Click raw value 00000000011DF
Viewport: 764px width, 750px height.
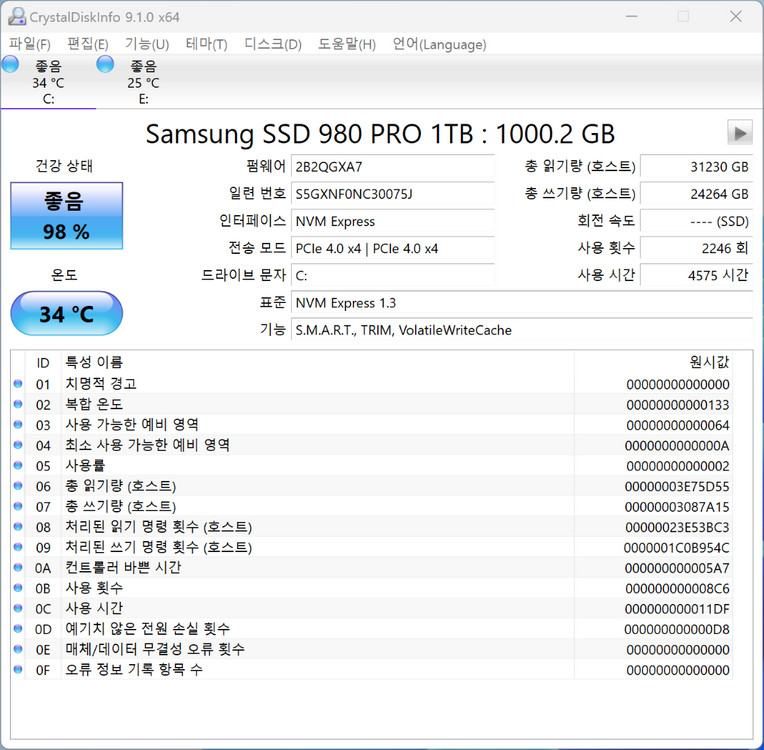(677, 610)
